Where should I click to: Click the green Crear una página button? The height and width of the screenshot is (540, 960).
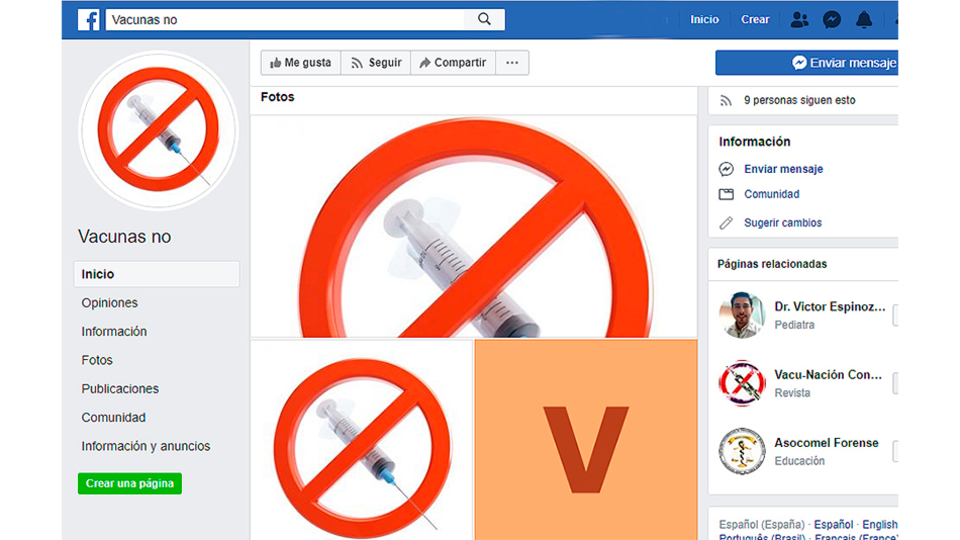[130, 483]
